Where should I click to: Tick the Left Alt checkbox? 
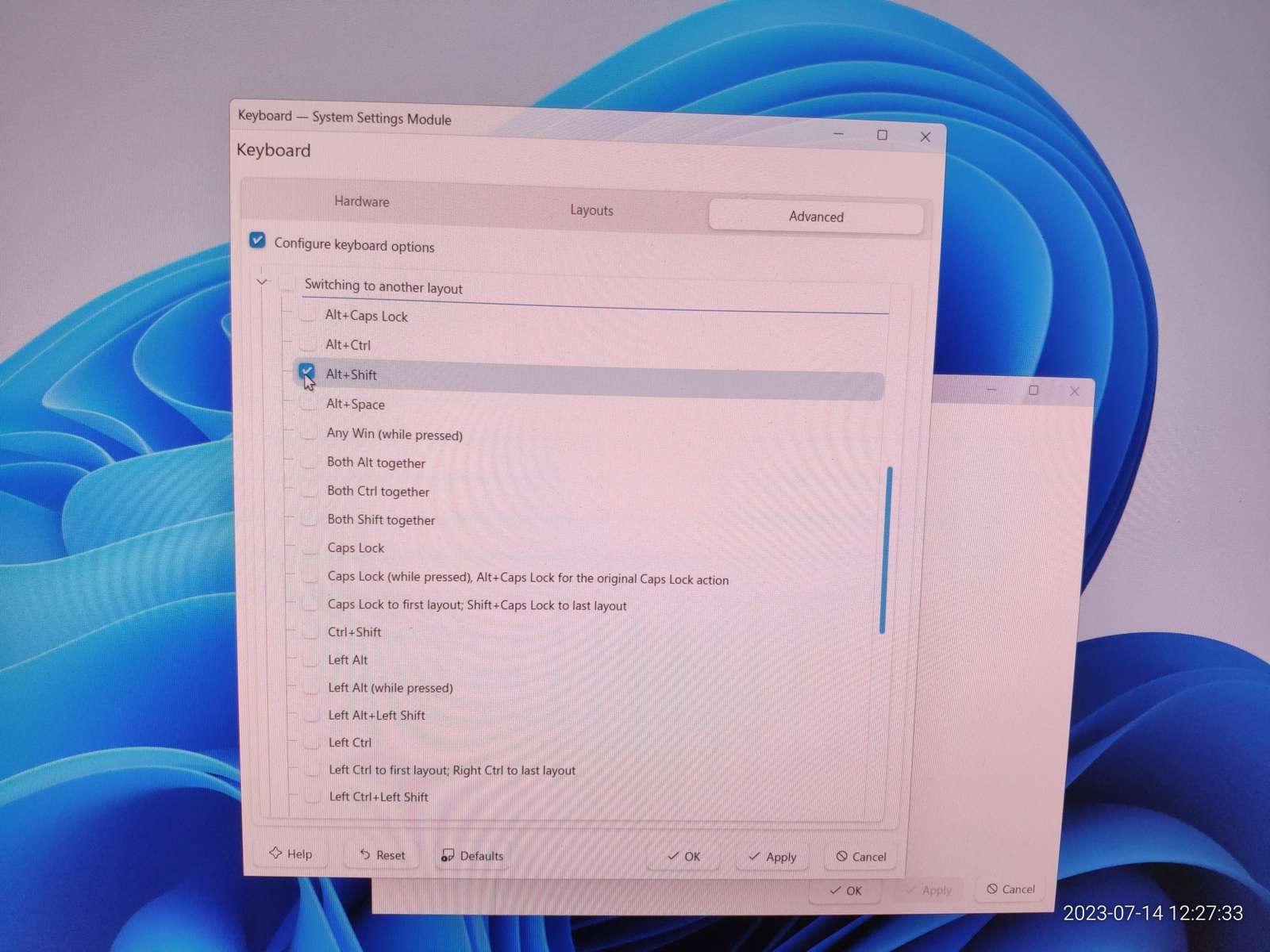pos(310,659)
